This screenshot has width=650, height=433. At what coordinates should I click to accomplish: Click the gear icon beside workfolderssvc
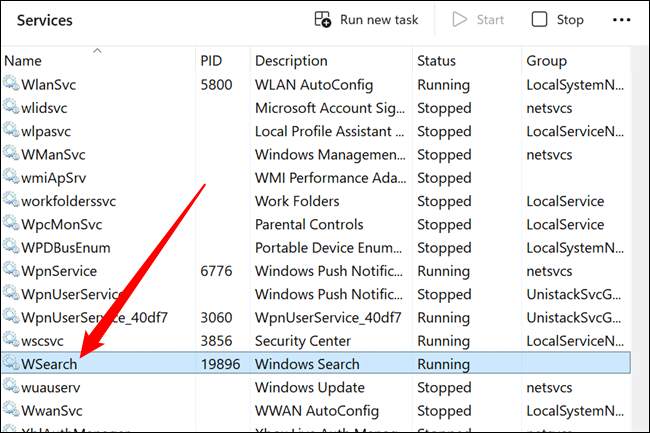pos(11,199)
